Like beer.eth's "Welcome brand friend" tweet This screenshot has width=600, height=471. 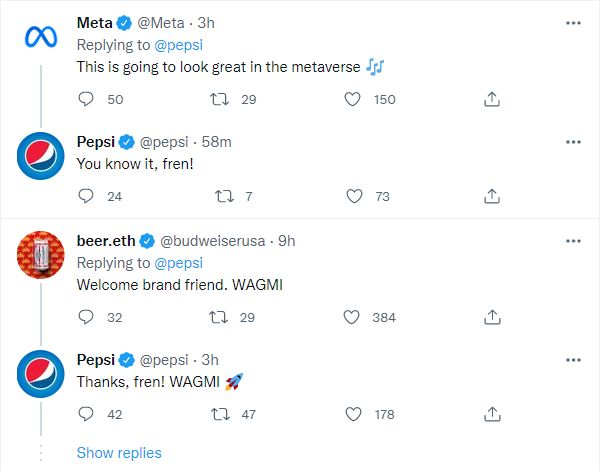351,317
